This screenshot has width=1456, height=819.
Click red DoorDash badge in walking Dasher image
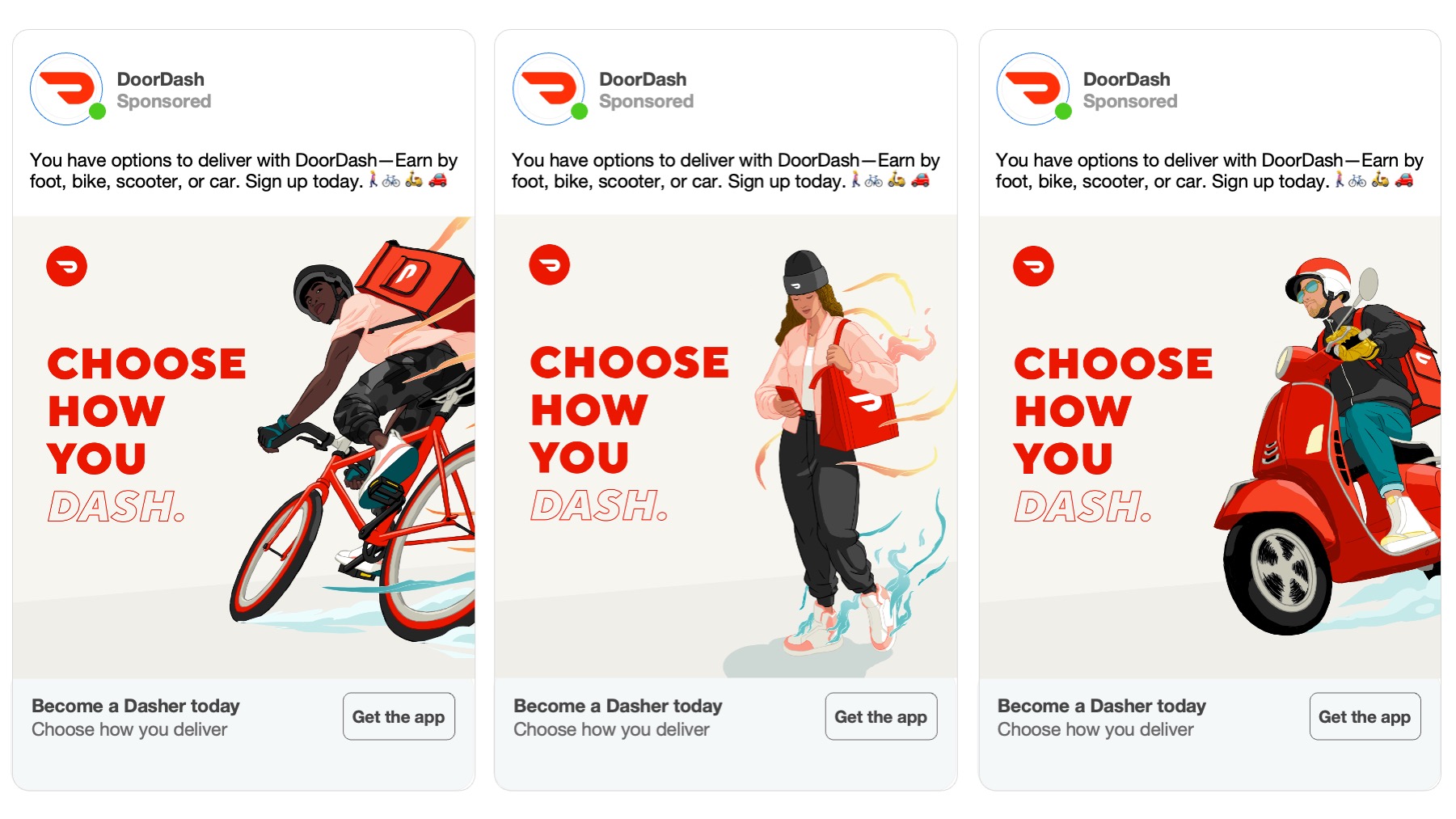(x=550, y=264)
